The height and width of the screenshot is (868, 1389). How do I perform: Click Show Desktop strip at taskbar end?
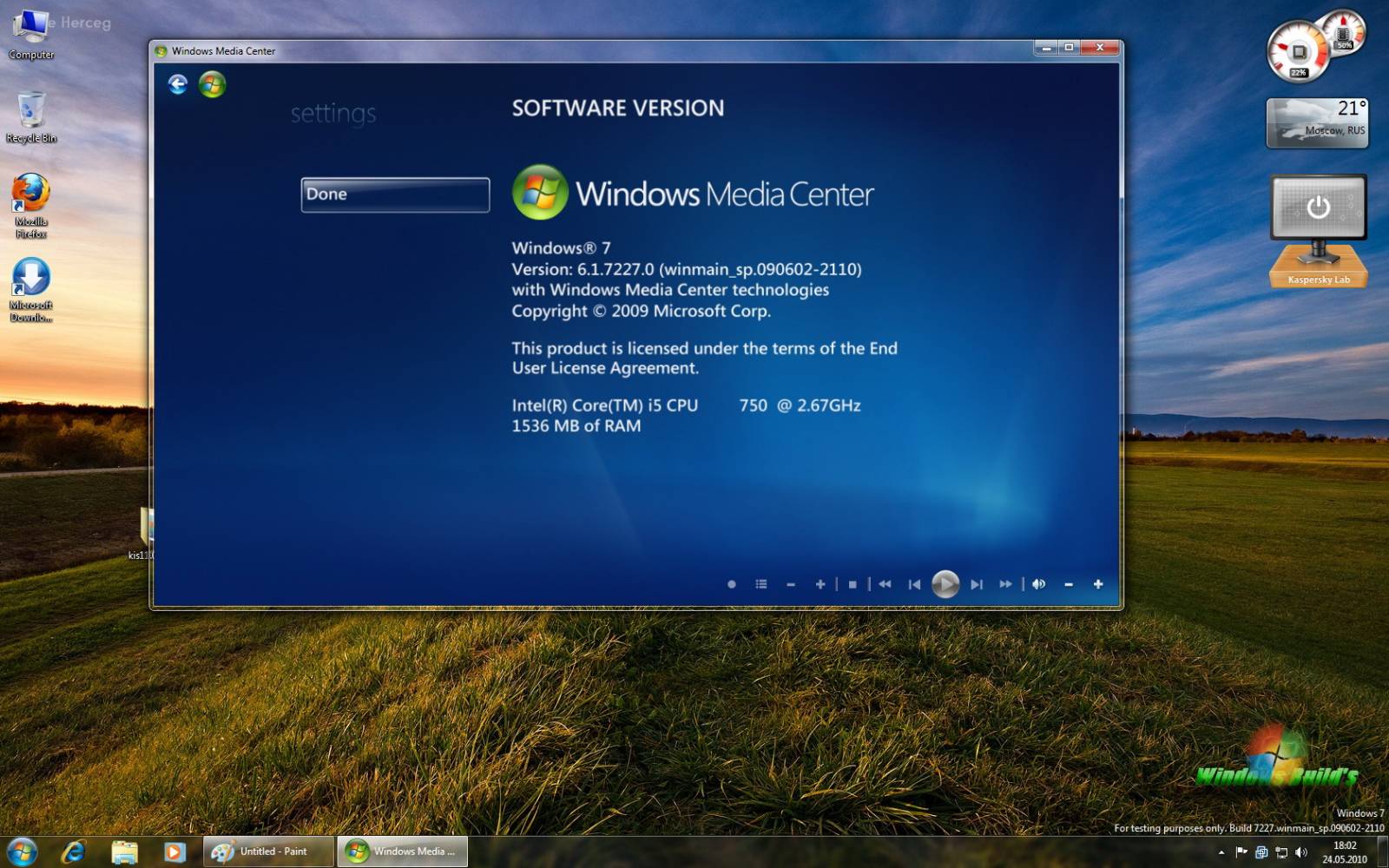click(x=1382, y=852)
